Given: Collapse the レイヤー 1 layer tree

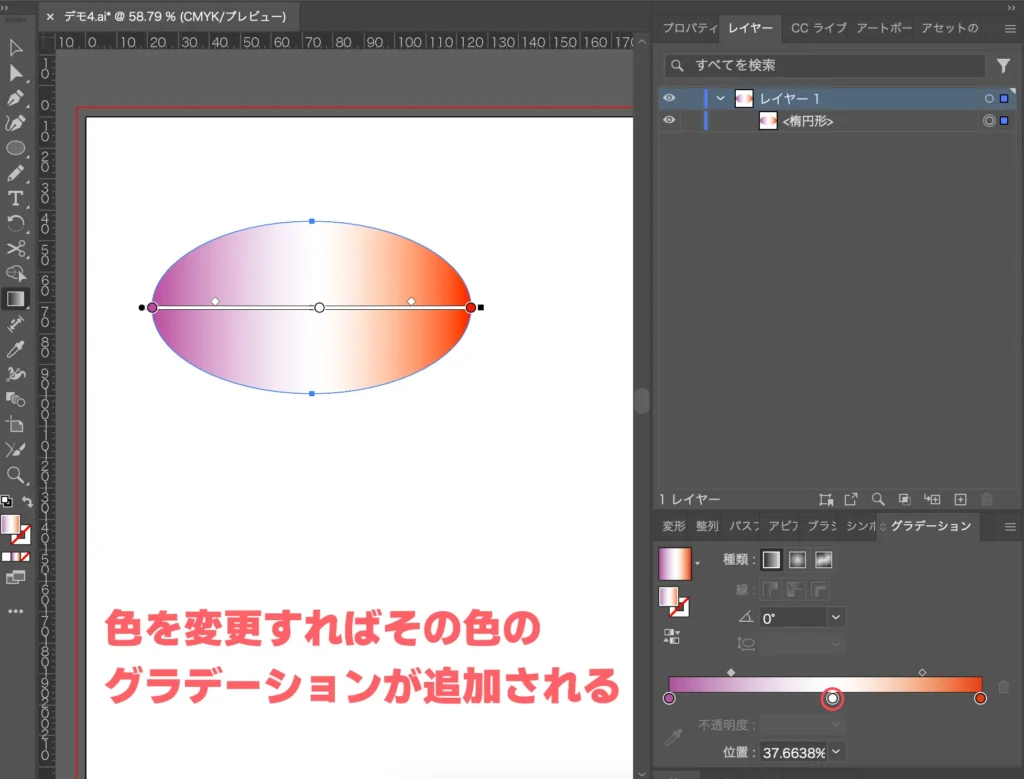Looking at the screenshot, I should click(719, 98).
